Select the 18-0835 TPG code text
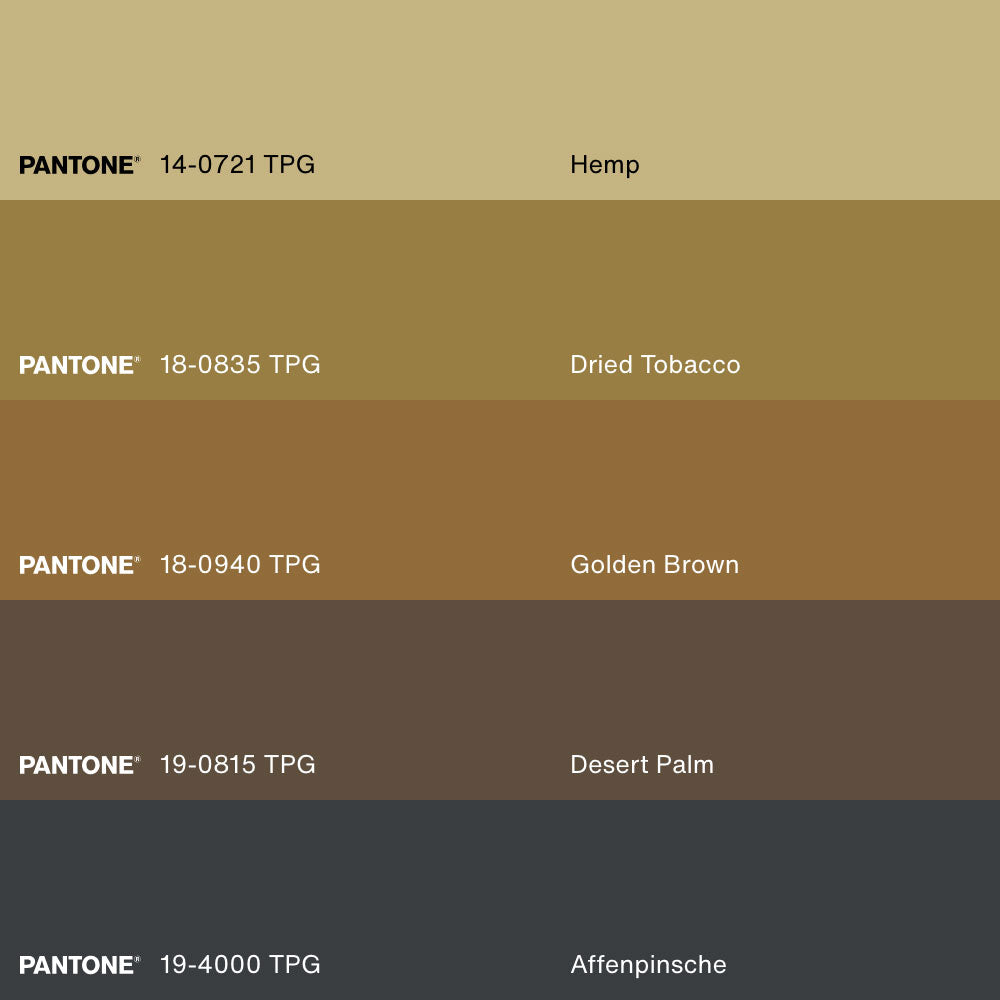Viewport: 1000px width, 1000px height. click(240, 365)
